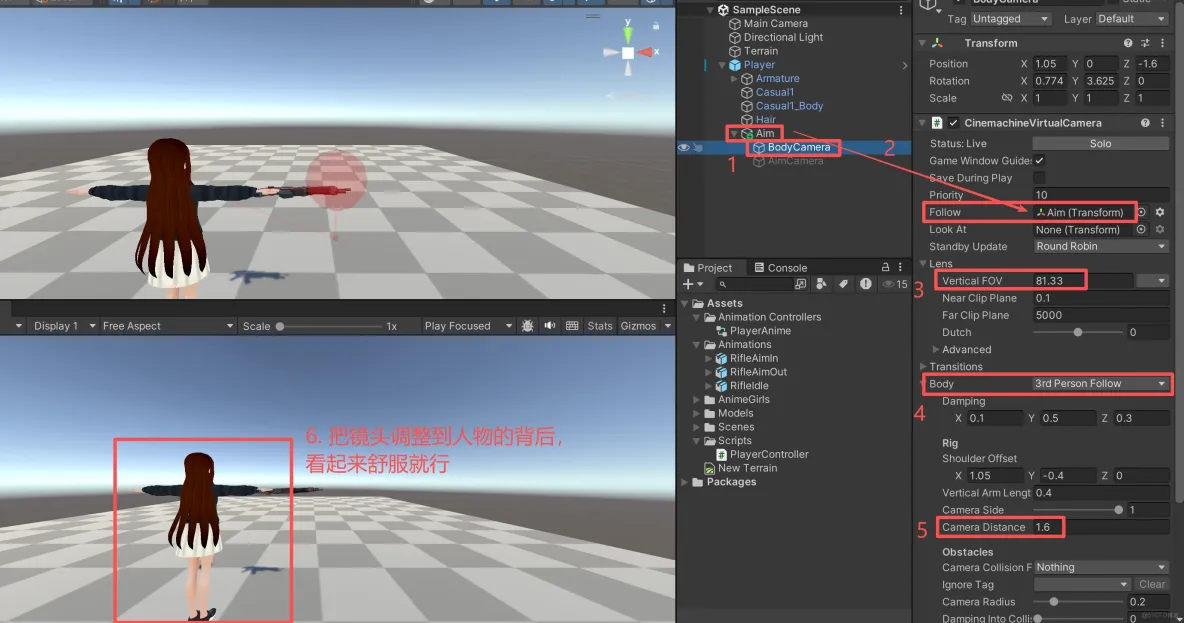
Task: Click the Vertical FOV value field
Action: click(1055, 280)
